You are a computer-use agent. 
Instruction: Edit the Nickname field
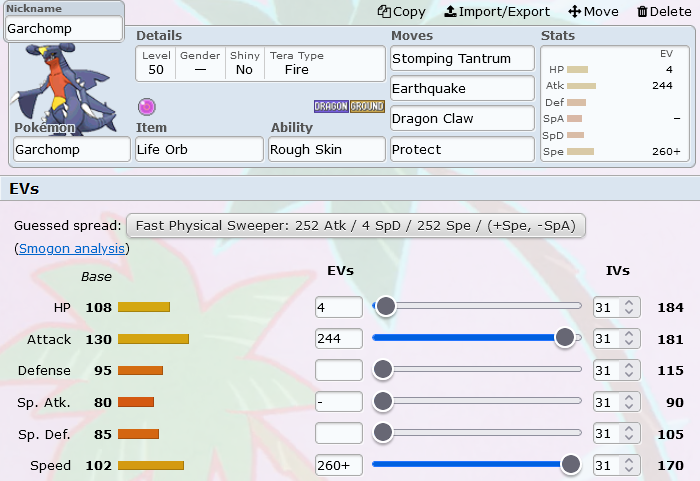64,29
